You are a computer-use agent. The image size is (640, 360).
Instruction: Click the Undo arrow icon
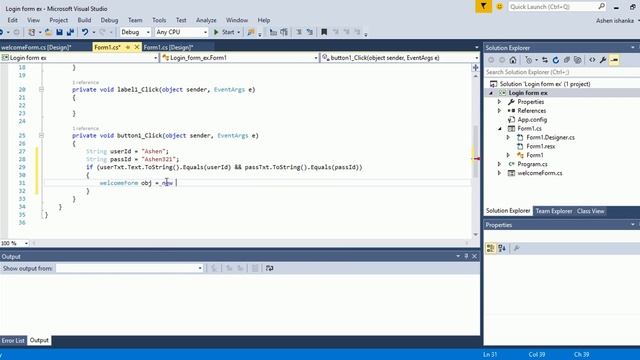point(84,32)
